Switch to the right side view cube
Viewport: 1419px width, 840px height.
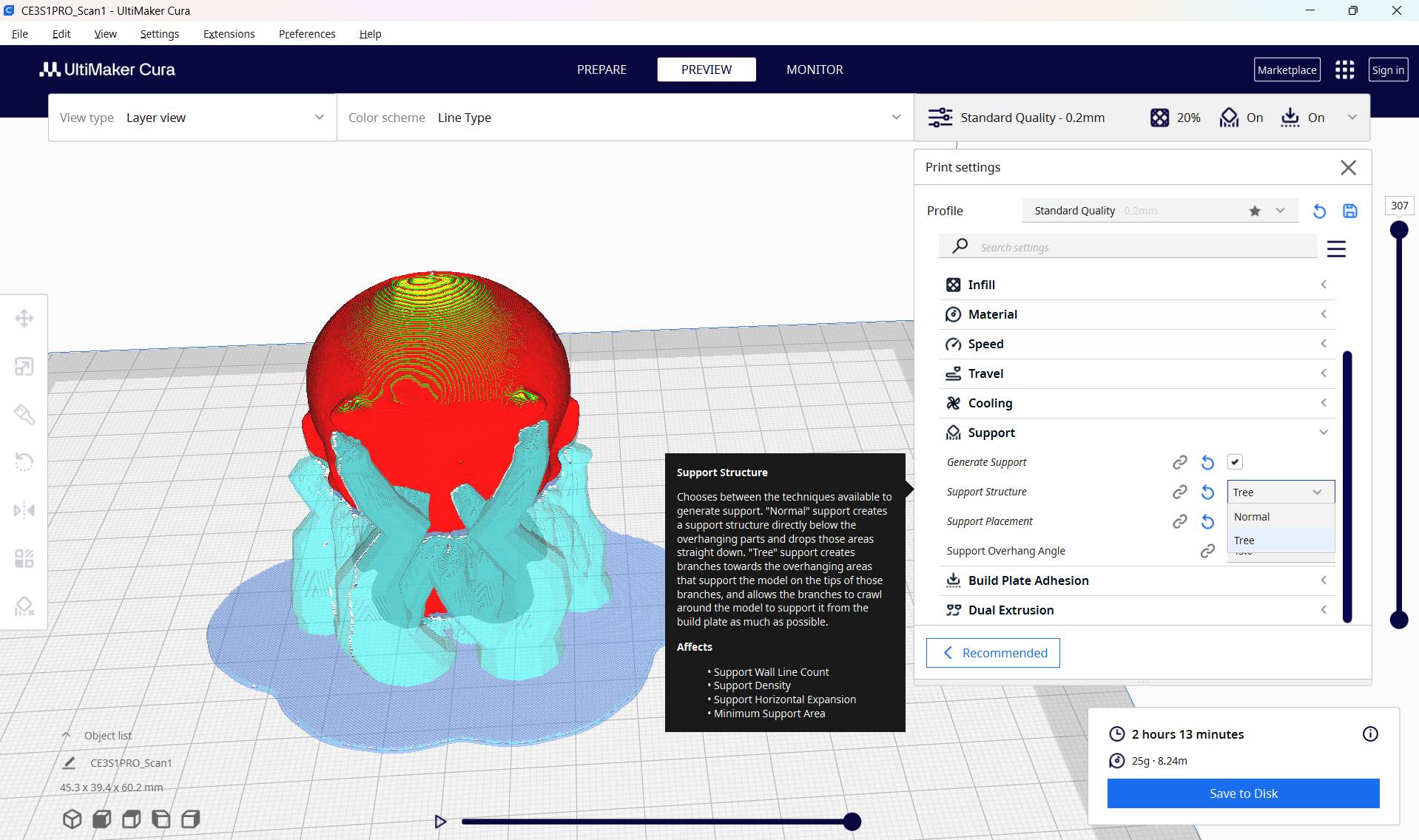tap(190, 819)
